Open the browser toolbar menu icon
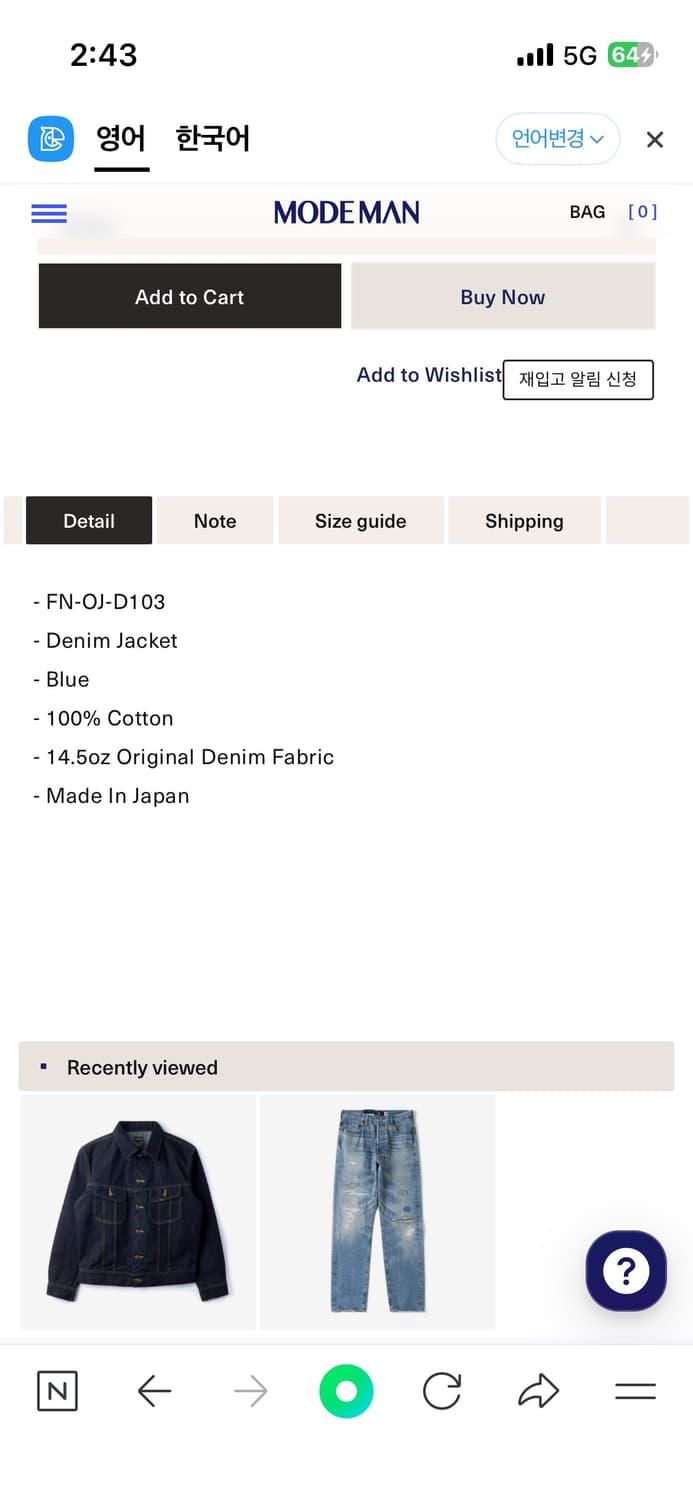Screen dimensions: 693x1500 [634, 1390]
